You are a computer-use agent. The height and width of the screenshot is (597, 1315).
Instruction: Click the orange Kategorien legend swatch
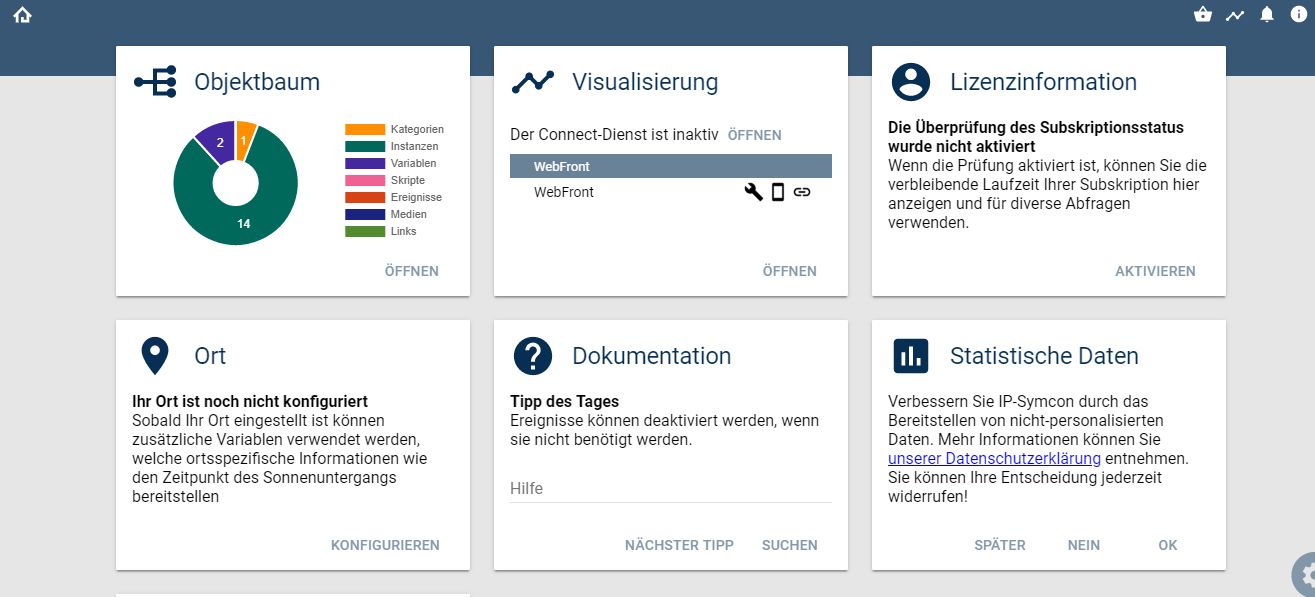coord(365,129)
